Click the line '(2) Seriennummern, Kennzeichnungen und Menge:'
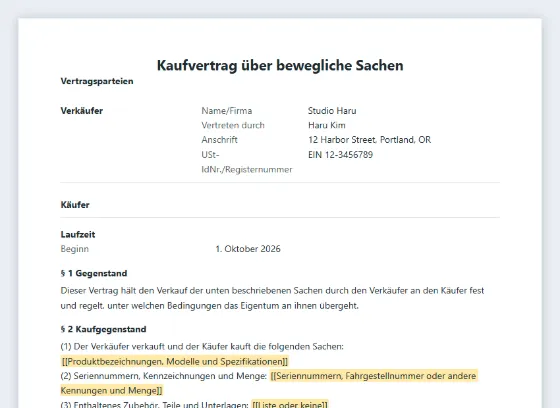 click(x=164, y=376)
